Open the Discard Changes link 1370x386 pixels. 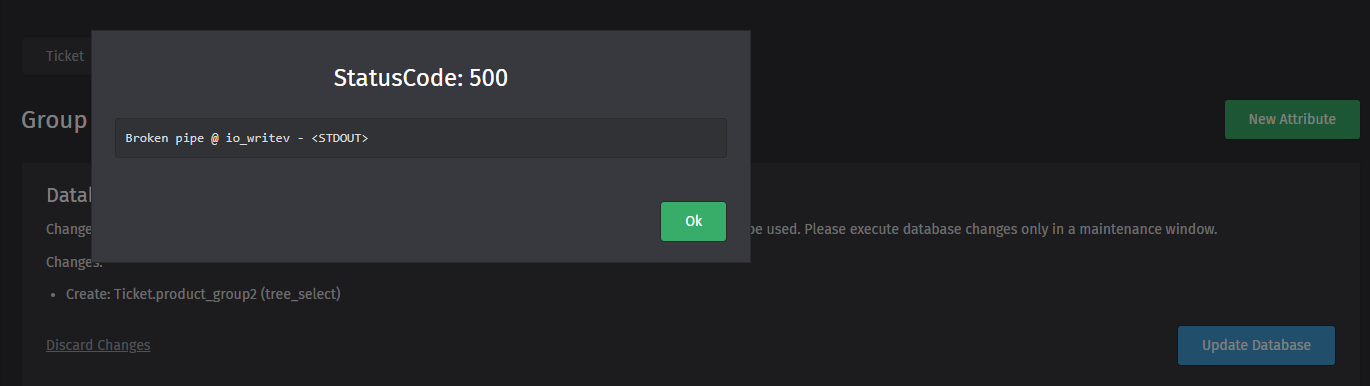click(98, 345)
